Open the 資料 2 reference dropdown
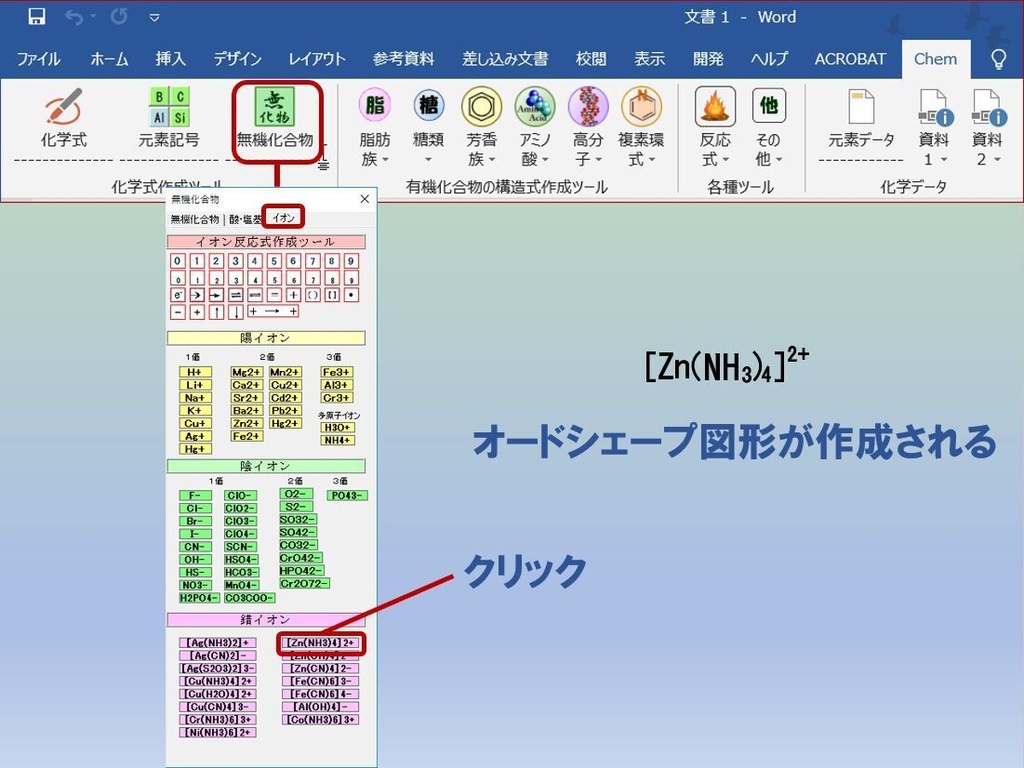This screenshot has height=768, width=1024. pyautogui.click(x=987, y=127)
